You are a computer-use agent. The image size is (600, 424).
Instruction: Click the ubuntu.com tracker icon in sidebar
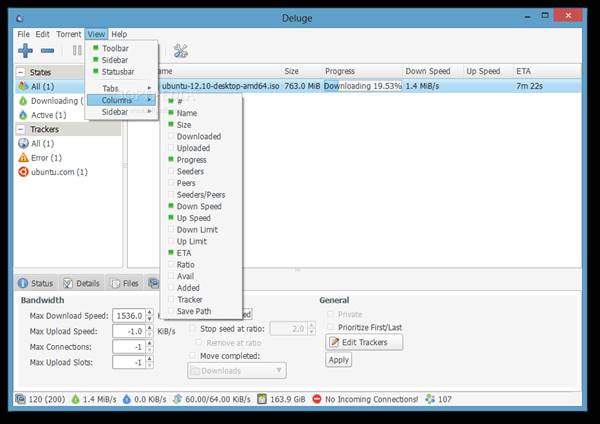pos(22,172)
